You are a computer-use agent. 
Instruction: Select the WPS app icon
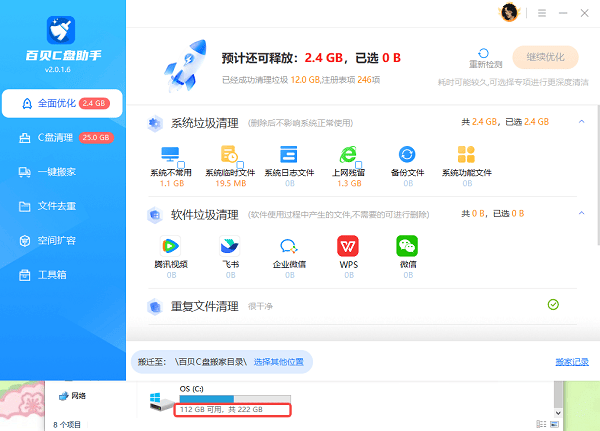(348, 245)
